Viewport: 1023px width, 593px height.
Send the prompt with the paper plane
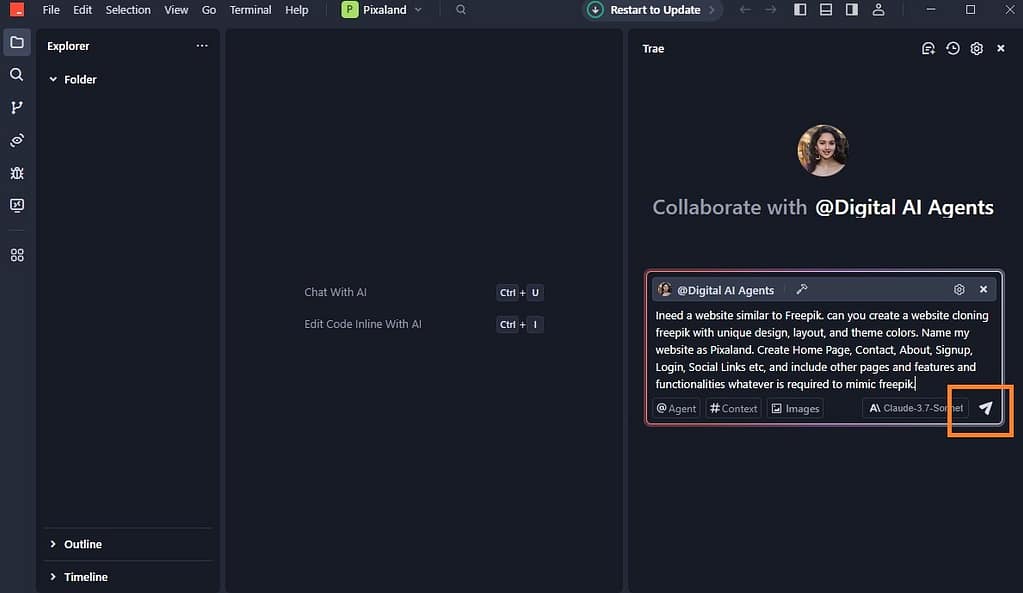click(x=986, y=408)
